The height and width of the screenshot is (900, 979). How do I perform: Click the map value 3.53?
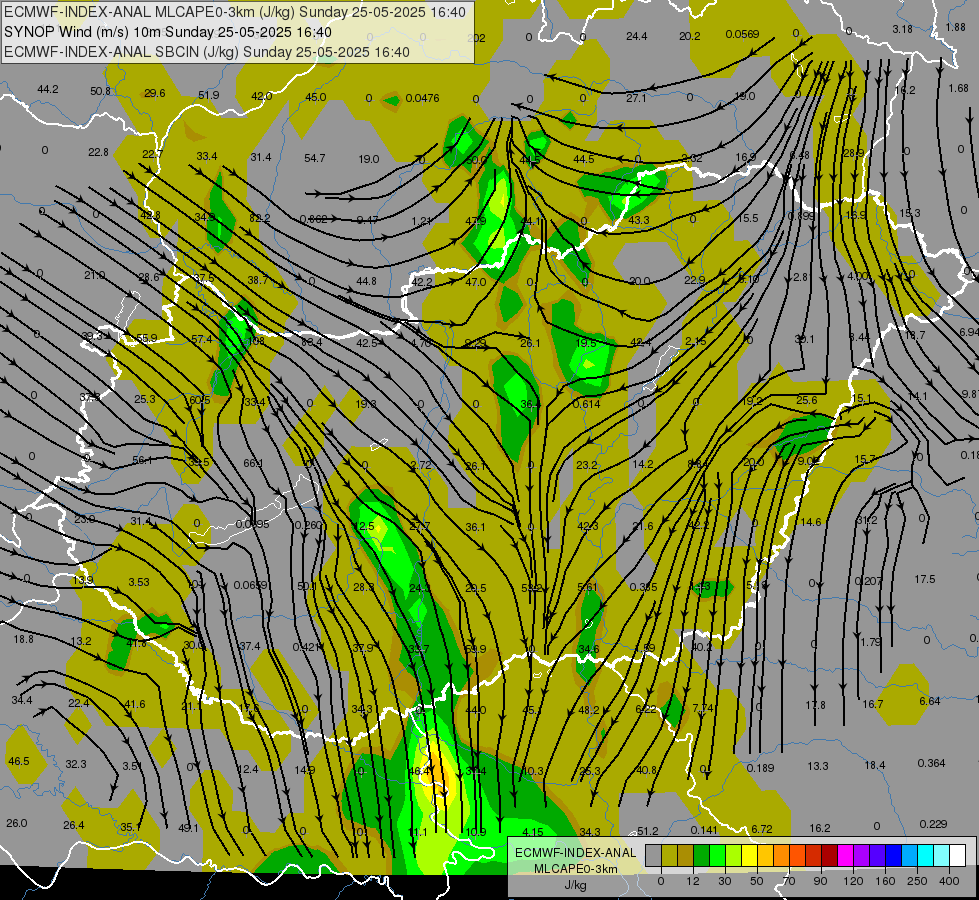pos(139,582)
